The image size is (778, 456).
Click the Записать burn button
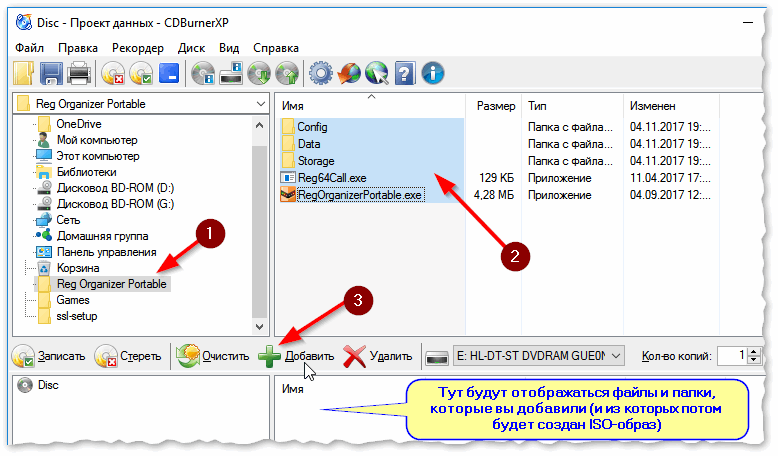pos(49,356)
